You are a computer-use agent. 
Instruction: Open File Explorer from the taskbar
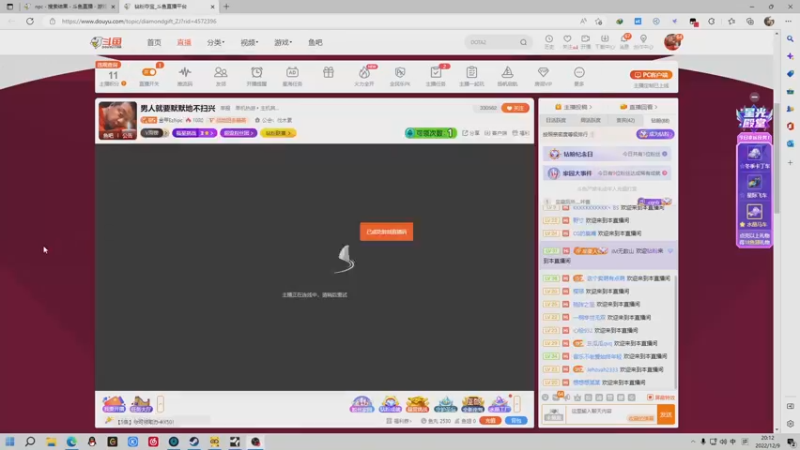(51, 441)
